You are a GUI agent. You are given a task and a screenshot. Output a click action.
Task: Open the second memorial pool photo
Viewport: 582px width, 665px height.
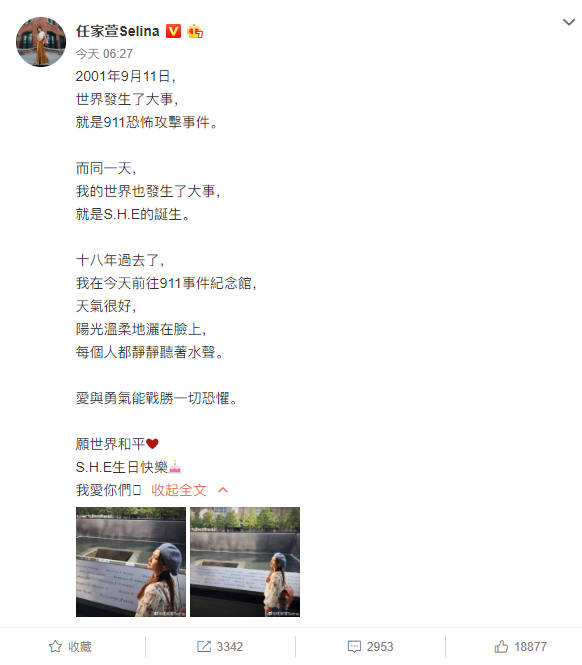tap(245, 562)
